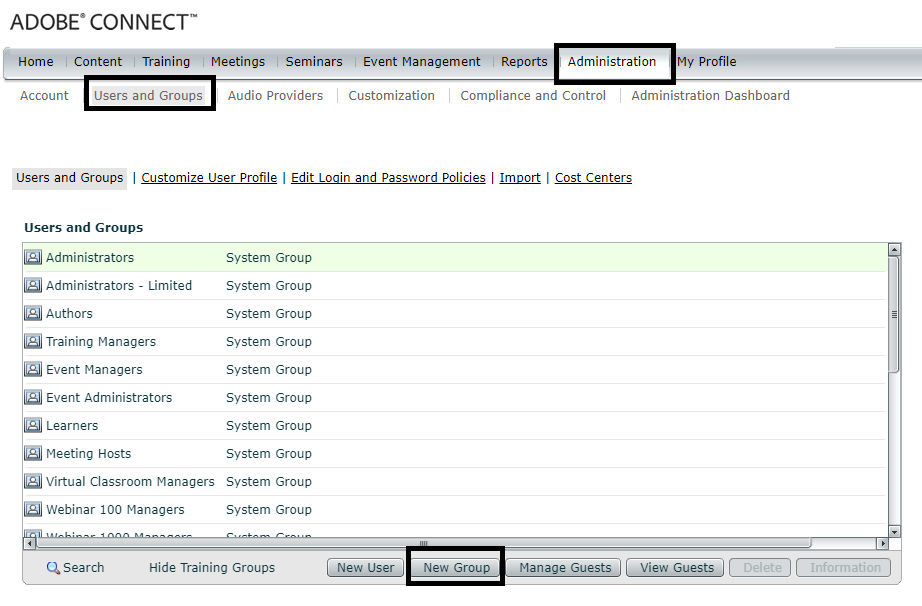Click the vertical scrollbar thumb

click(x=894, y=314)
